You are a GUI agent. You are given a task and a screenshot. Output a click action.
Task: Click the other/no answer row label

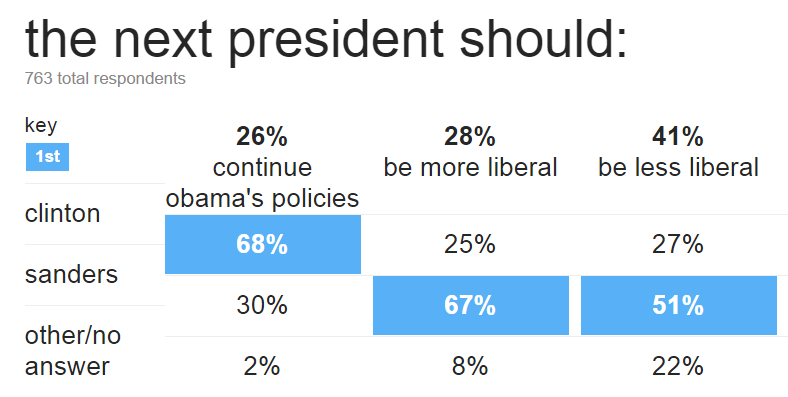point(73,351)
